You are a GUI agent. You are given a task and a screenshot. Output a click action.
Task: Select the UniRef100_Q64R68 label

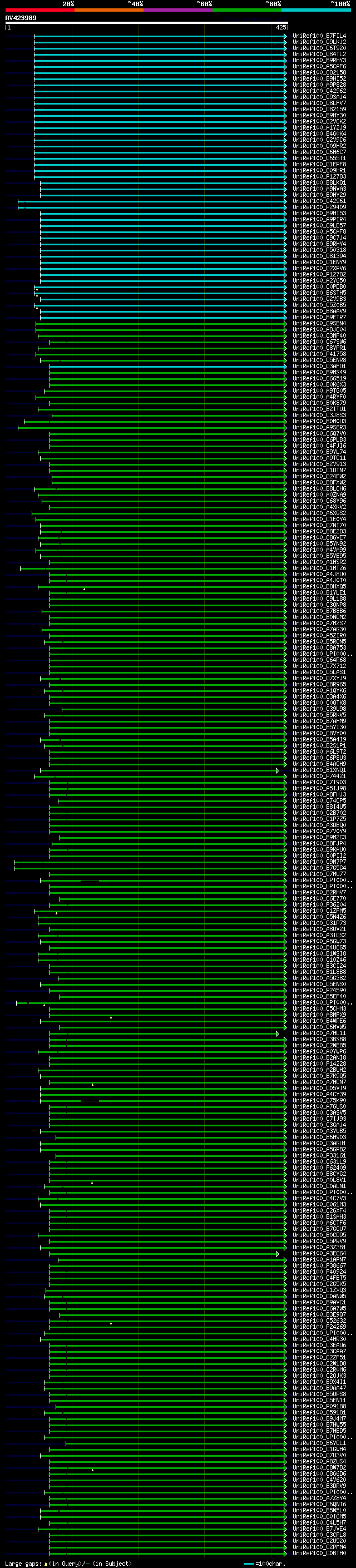coord(319,660)
